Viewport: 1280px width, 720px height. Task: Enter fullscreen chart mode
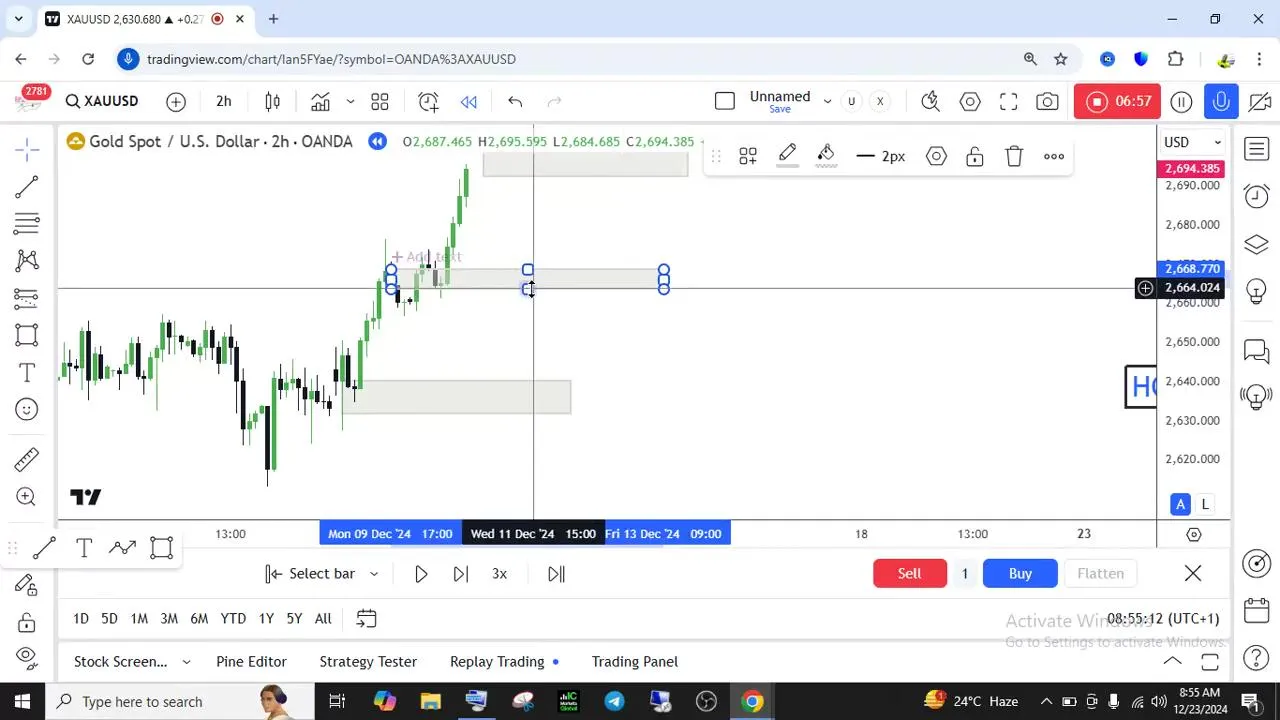[1009, 101]
